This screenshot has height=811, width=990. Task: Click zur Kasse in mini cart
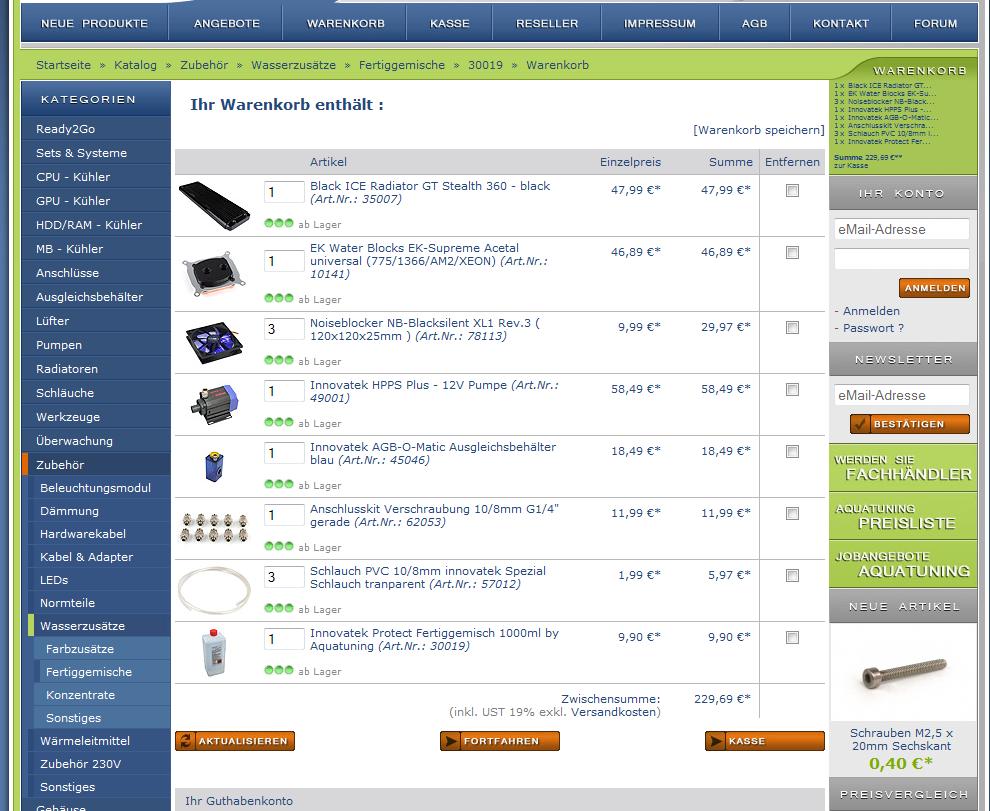[x=851, y=165]
